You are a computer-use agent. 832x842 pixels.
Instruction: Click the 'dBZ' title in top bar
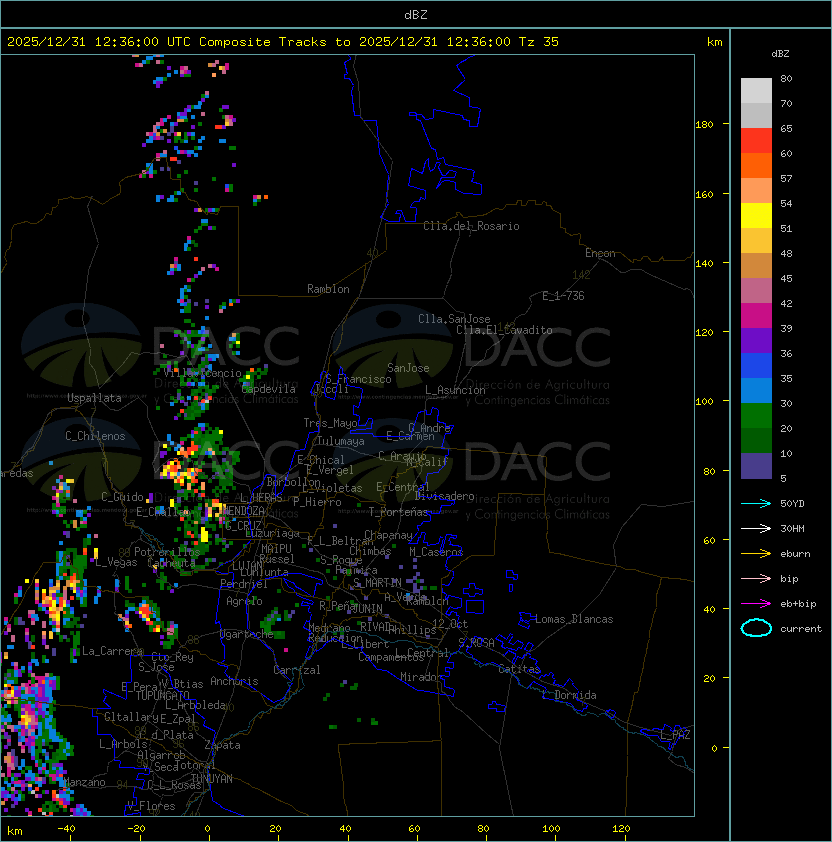pyautogui.click(x=416, y=15)
